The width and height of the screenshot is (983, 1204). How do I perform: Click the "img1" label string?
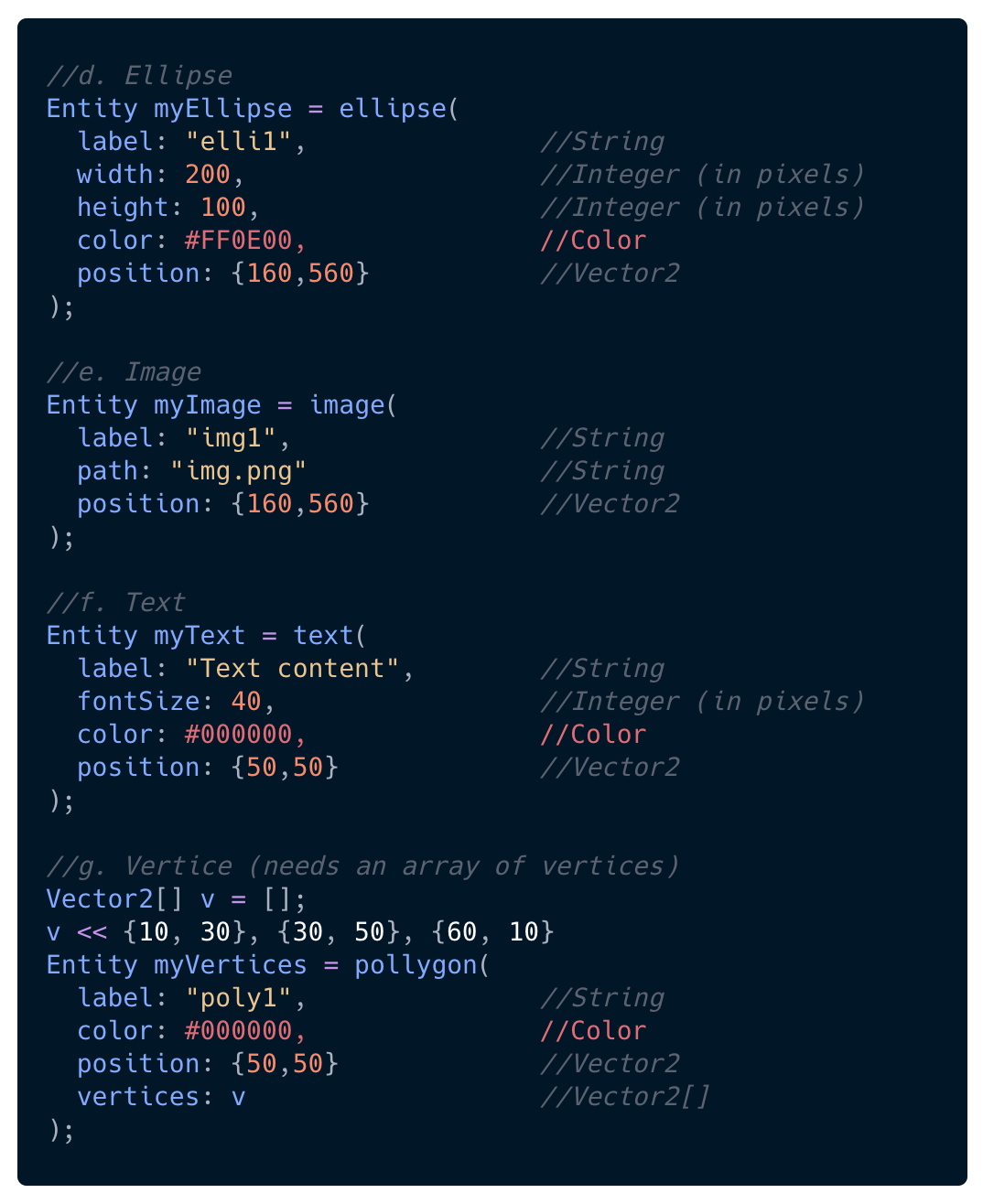pyautogui.click(x=231, y=438)
